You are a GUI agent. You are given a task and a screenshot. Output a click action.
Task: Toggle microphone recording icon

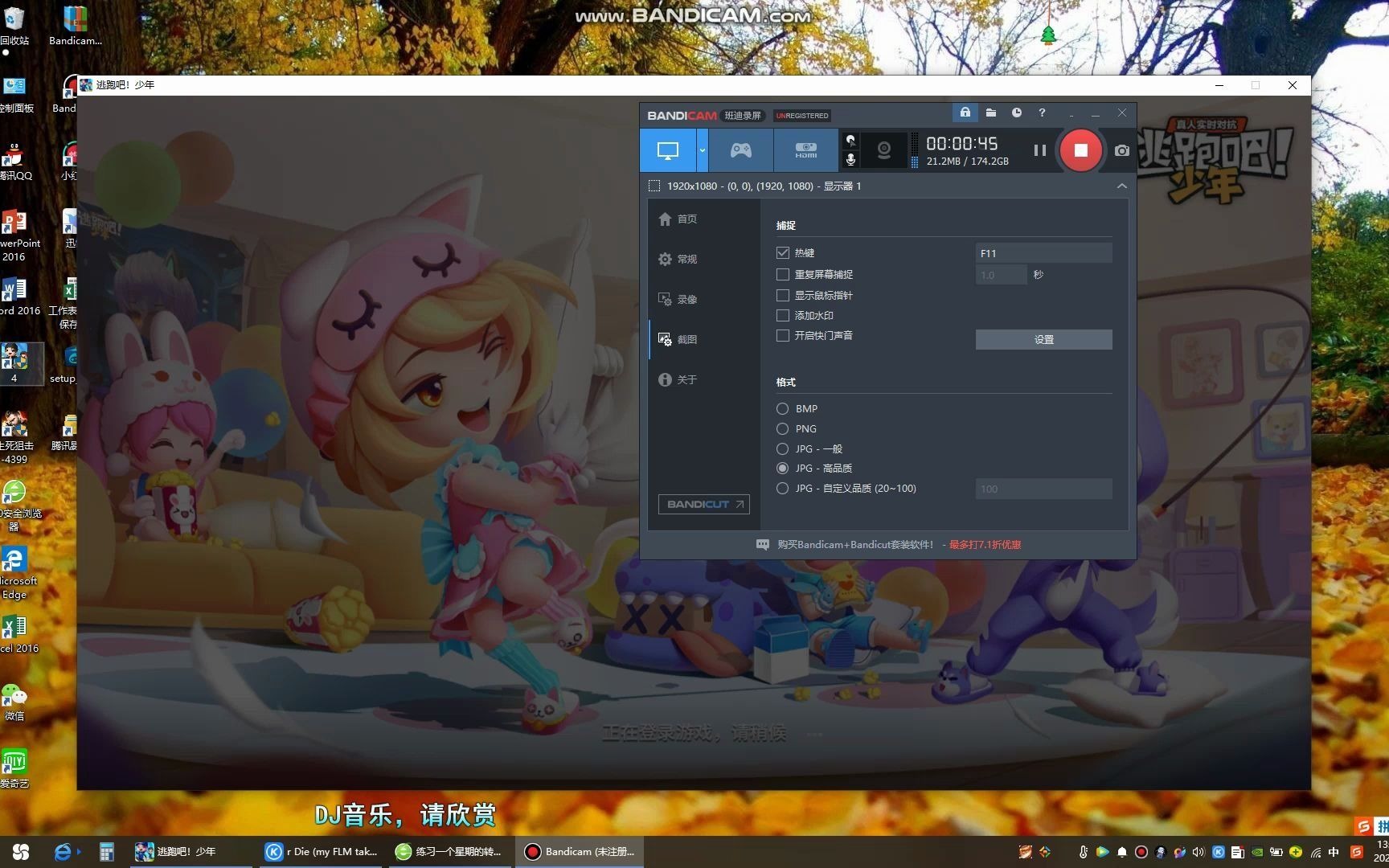point(850,160)
